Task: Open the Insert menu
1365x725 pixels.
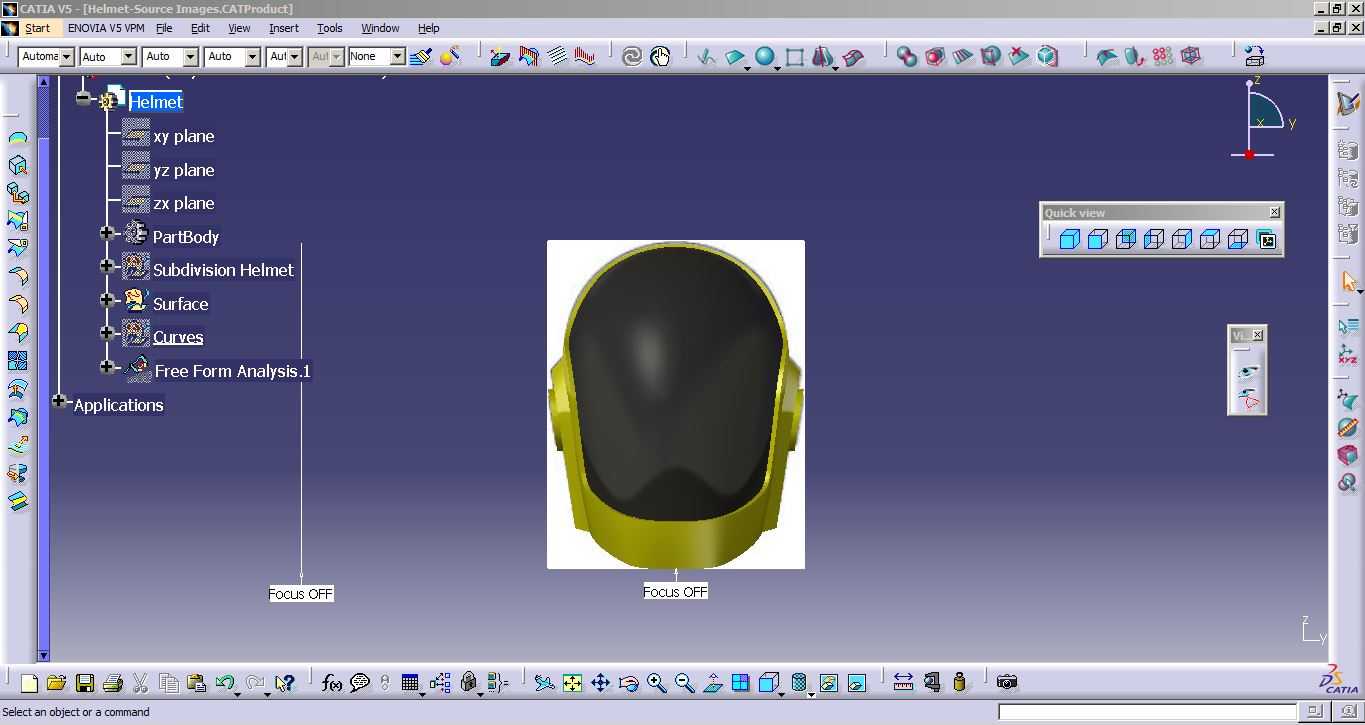Action: point(284,28)
